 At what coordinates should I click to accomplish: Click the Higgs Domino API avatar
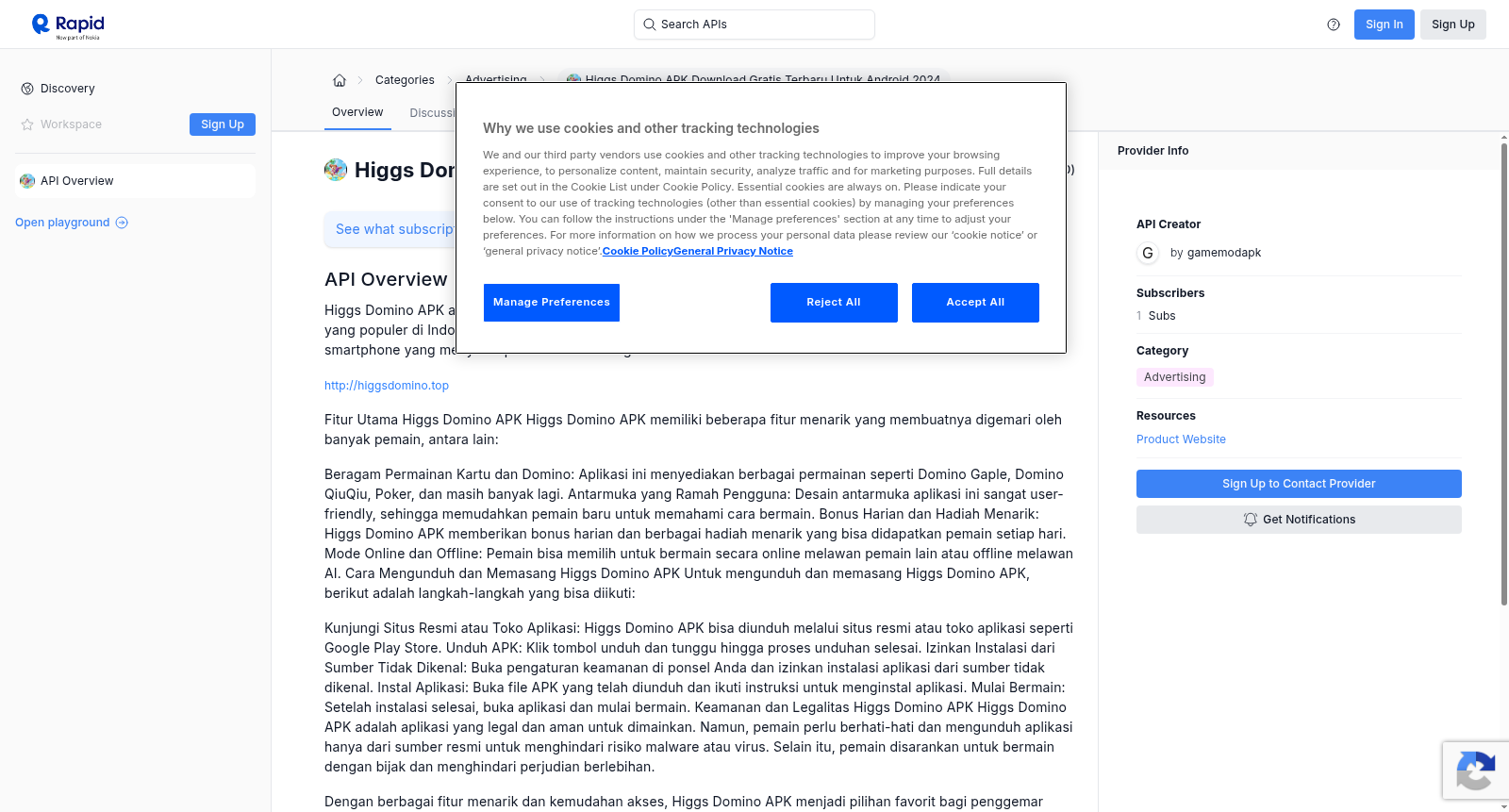click(336, 170)
